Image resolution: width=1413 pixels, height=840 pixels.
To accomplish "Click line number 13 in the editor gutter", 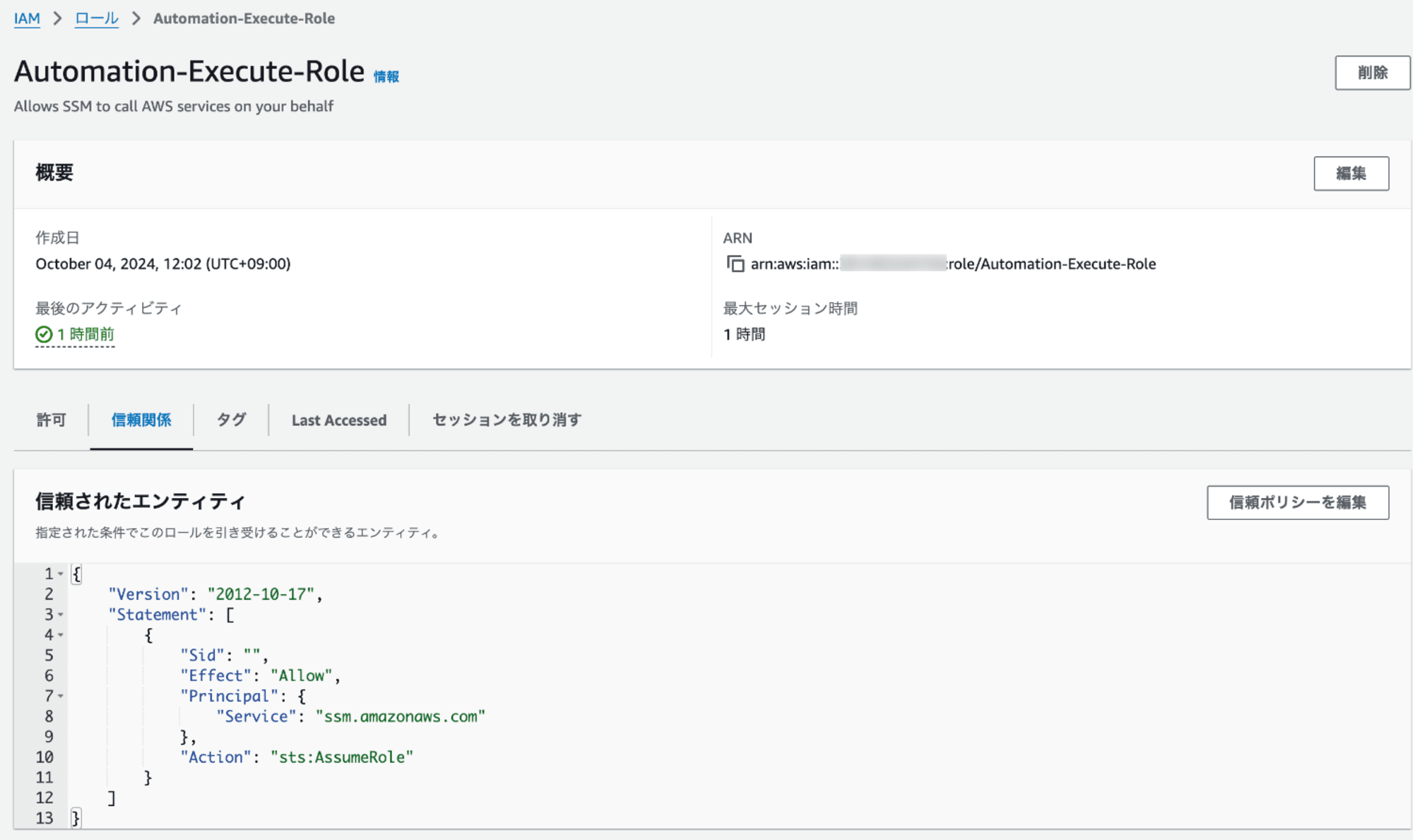I will [45, 818].
